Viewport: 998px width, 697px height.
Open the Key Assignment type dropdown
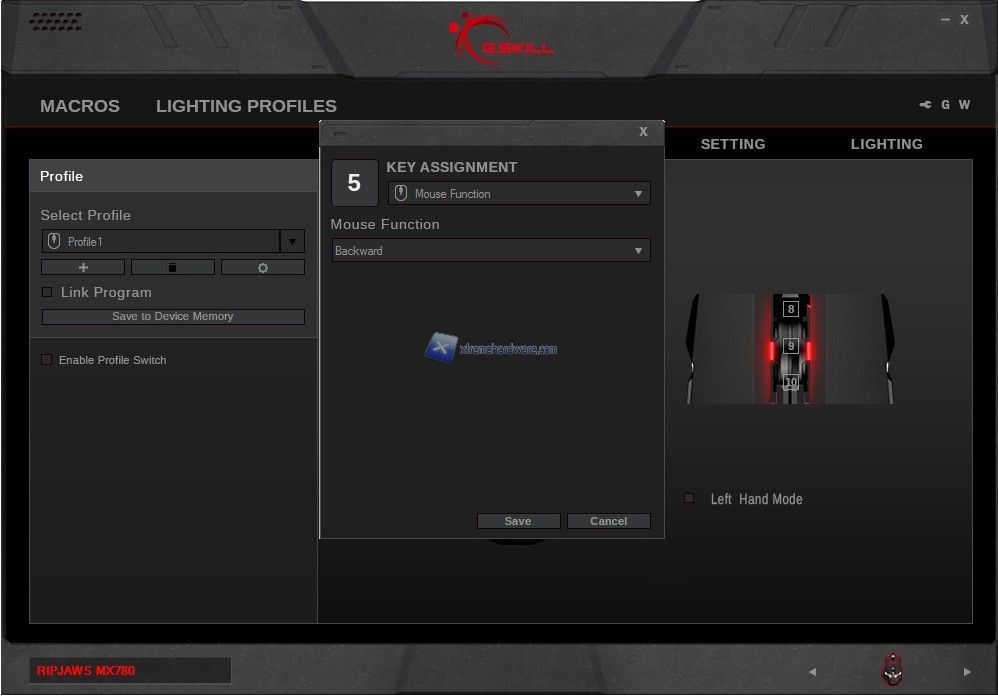638,194
